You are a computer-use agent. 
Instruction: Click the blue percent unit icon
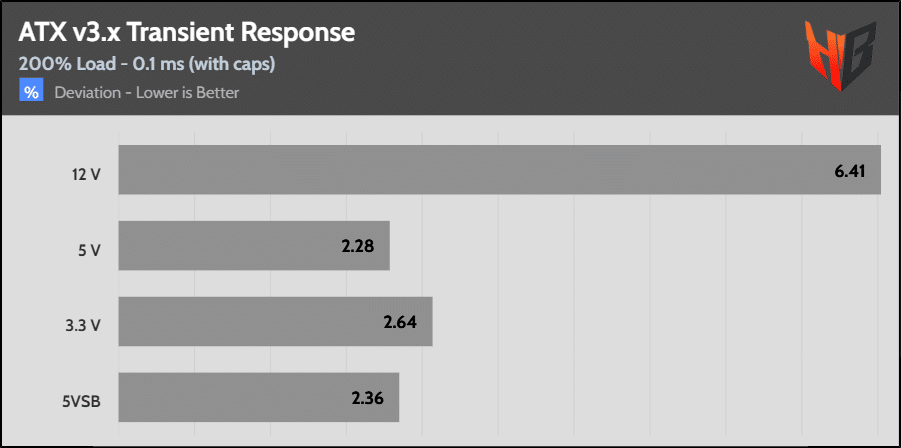[31, 92]
